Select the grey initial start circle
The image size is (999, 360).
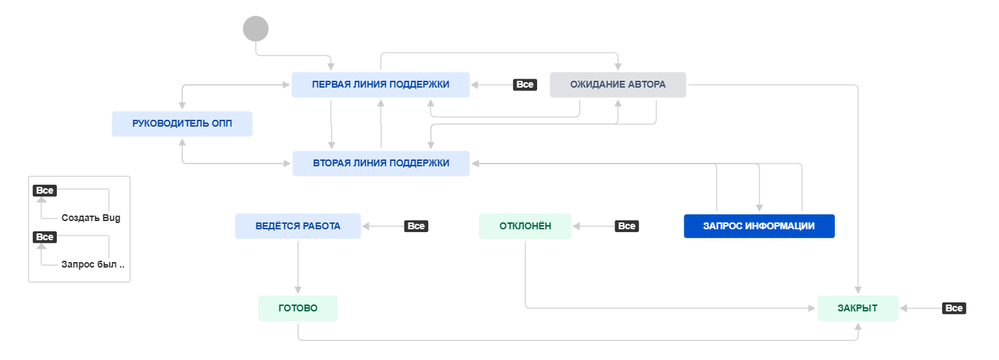[x=255, y=29]
